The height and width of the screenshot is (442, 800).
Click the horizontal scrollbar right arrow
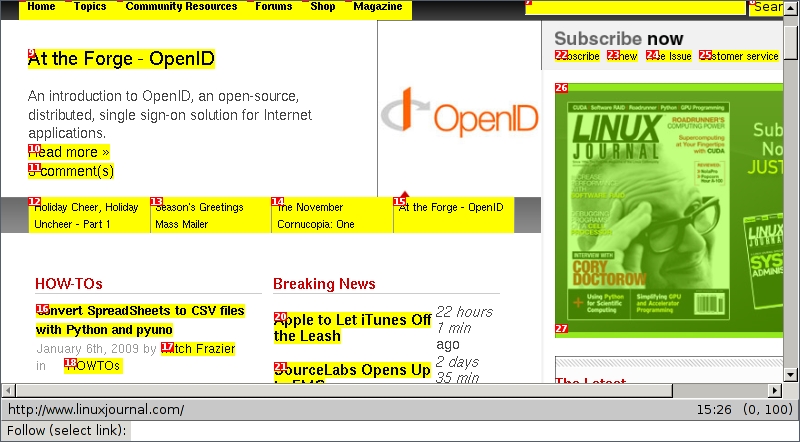[x=775, y=390]
